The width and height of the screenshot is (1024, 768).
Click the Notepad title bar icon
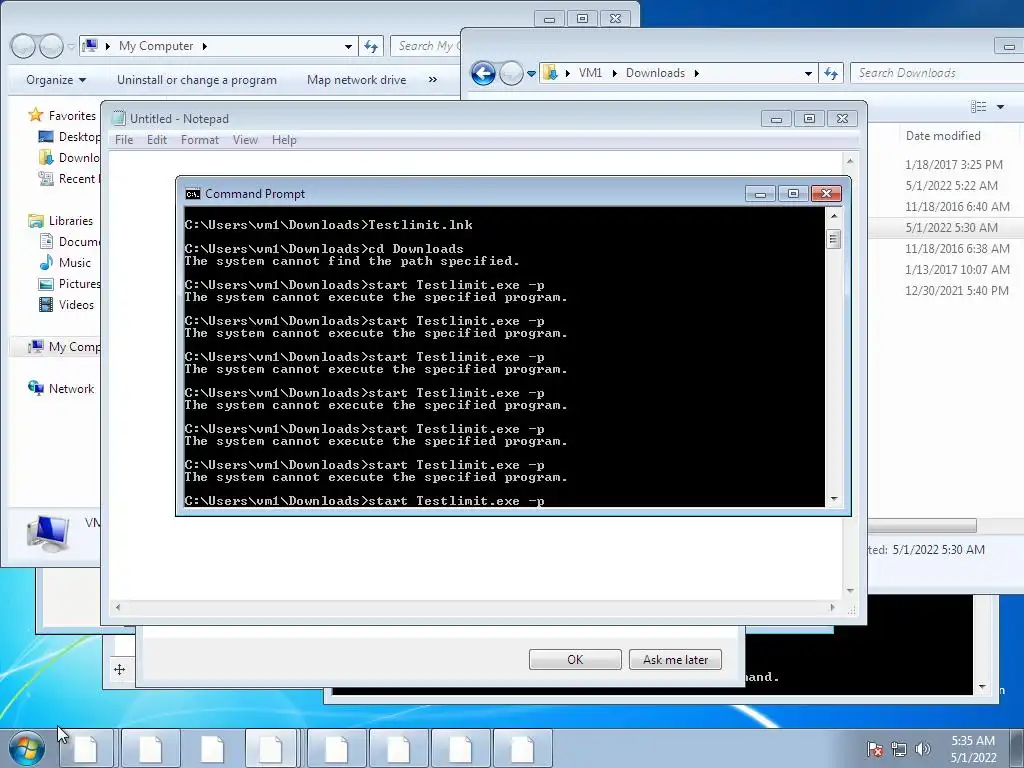click(x=119, y=118)
